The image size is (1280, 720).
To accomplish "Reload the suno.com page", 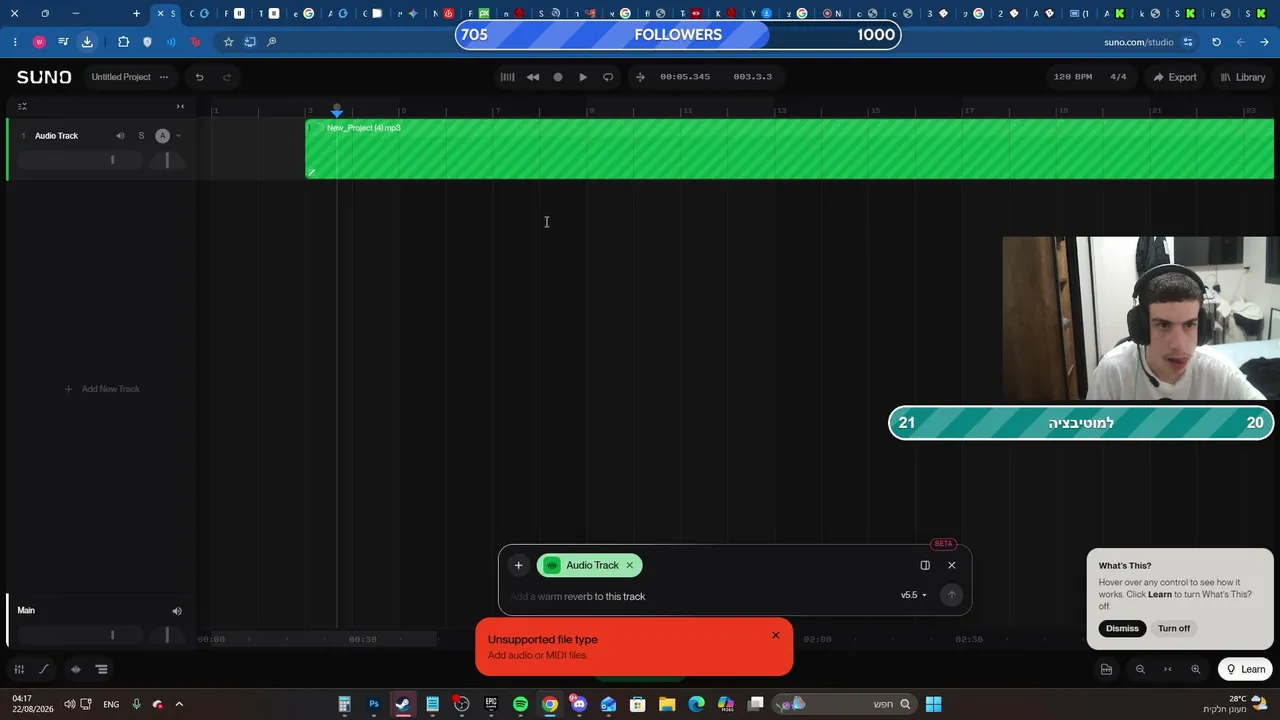I will (x=1216, y=42).
